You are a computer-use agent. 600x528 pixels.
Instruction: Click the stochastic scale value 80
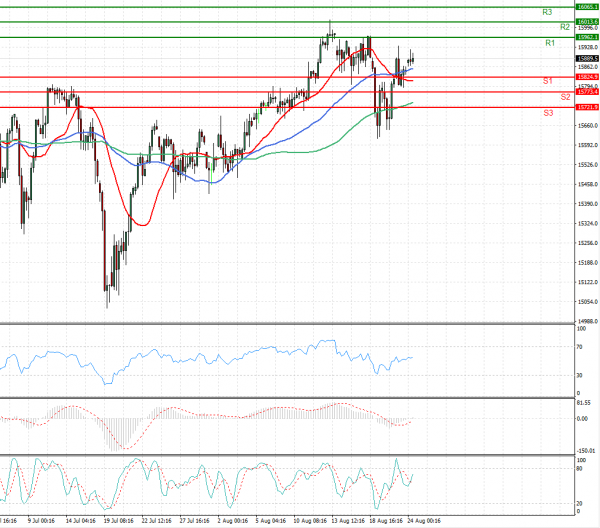pos(579,469)
